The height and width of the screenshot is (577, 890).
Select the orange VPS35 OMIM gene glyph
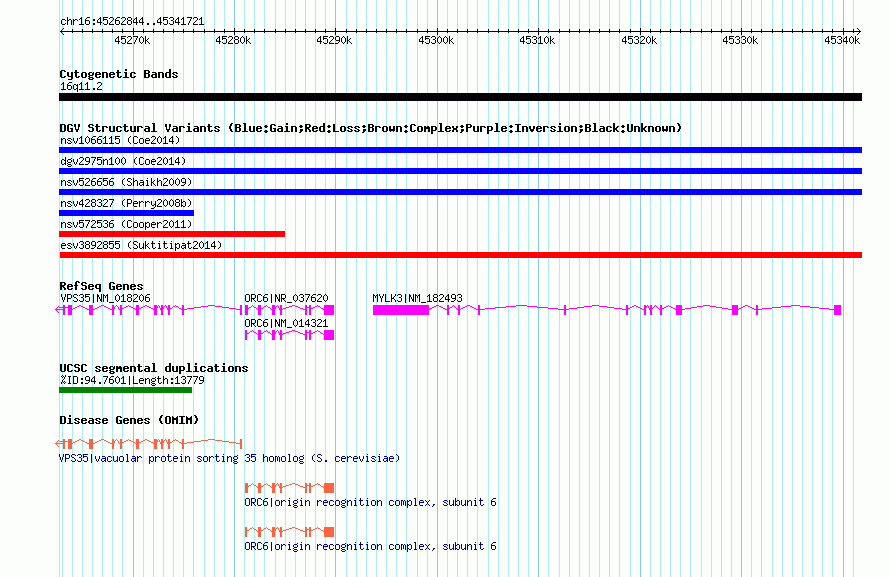(149, 443)
